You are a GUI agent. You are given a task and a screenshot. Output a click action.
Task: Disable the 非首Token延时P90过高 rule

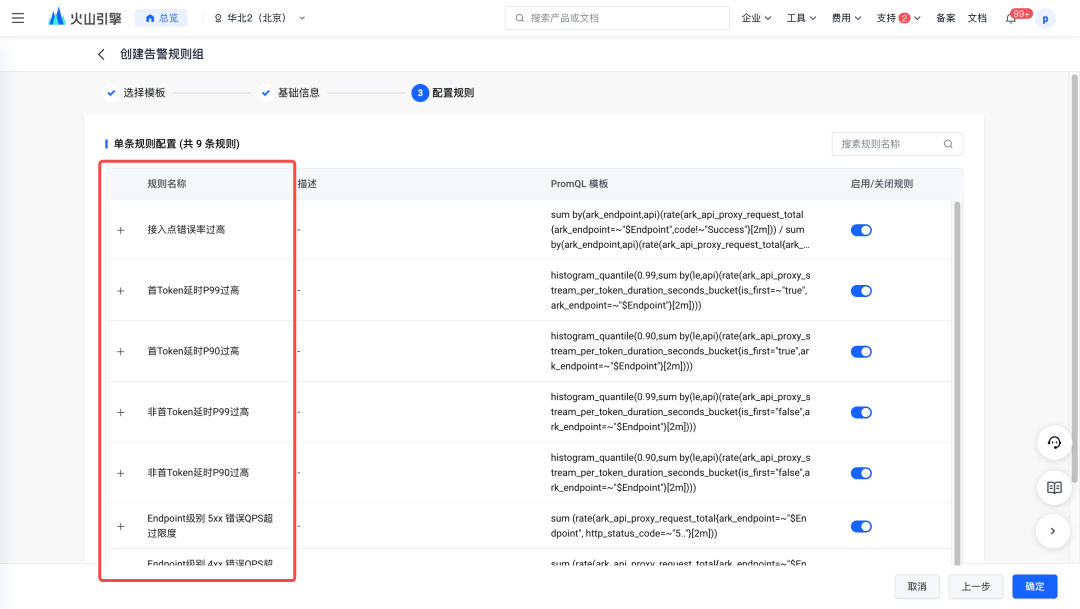tap(861, 473)
